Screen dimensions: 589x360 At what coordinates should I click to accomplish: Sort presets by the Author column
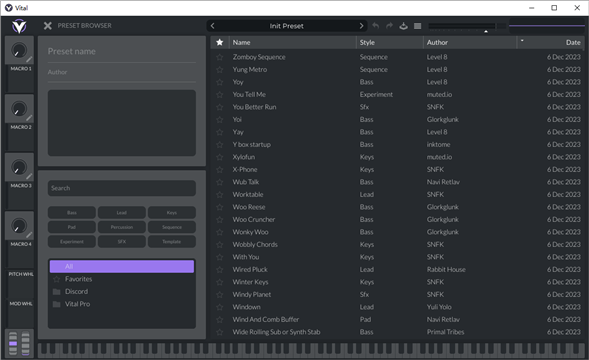tap(470, 42)
